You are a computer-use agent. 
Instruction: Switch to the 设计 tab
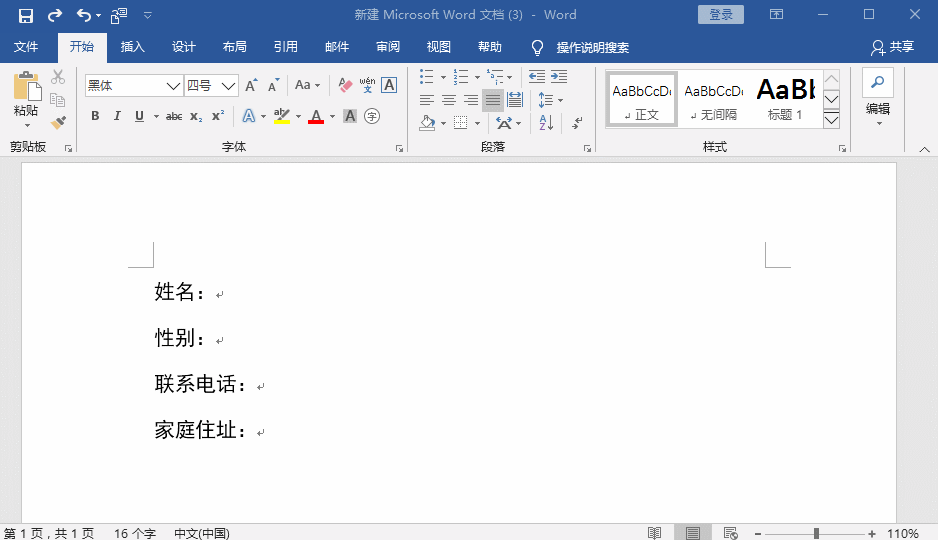184,47
